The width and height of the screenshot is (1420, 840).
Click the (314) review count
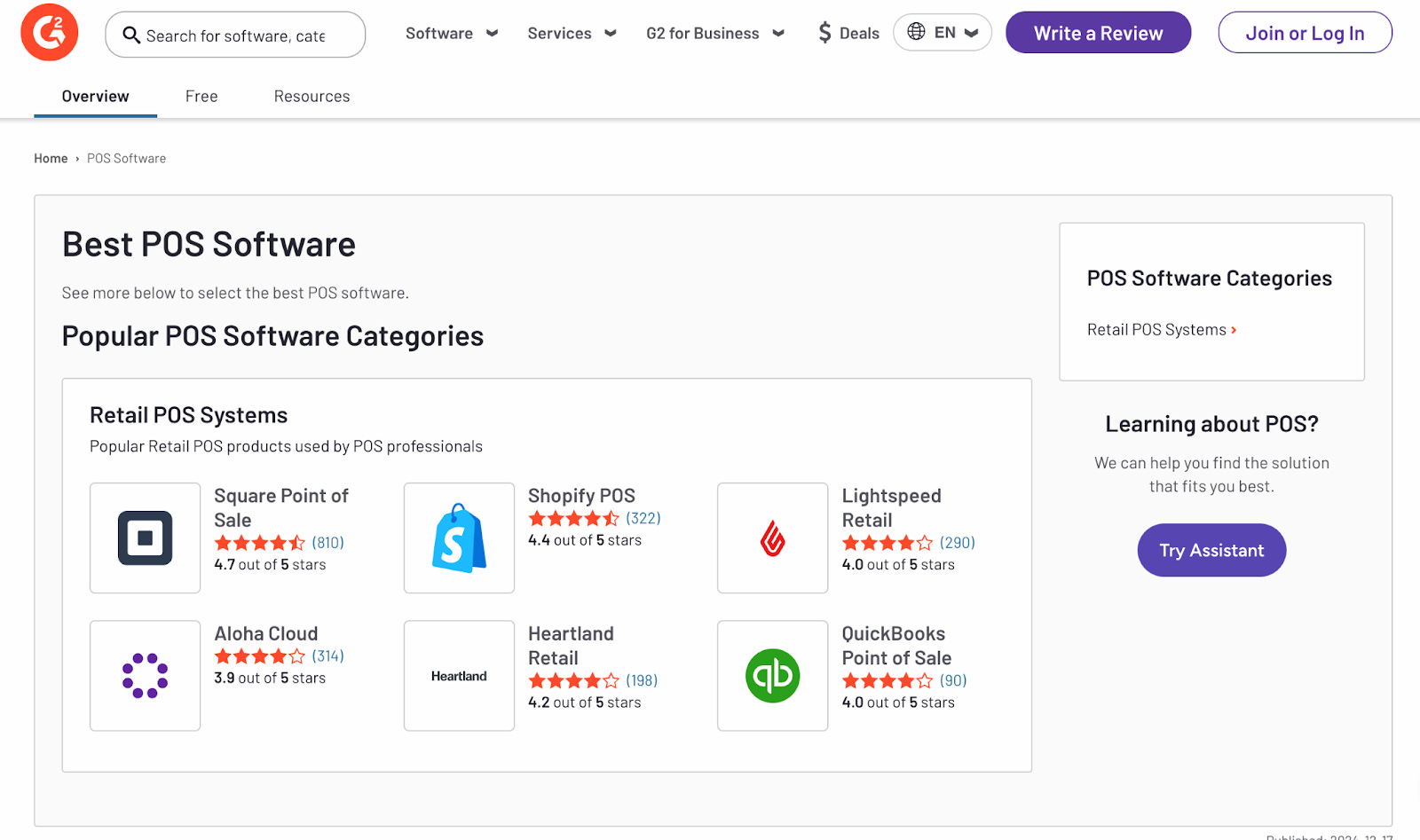tap(327, 656)
